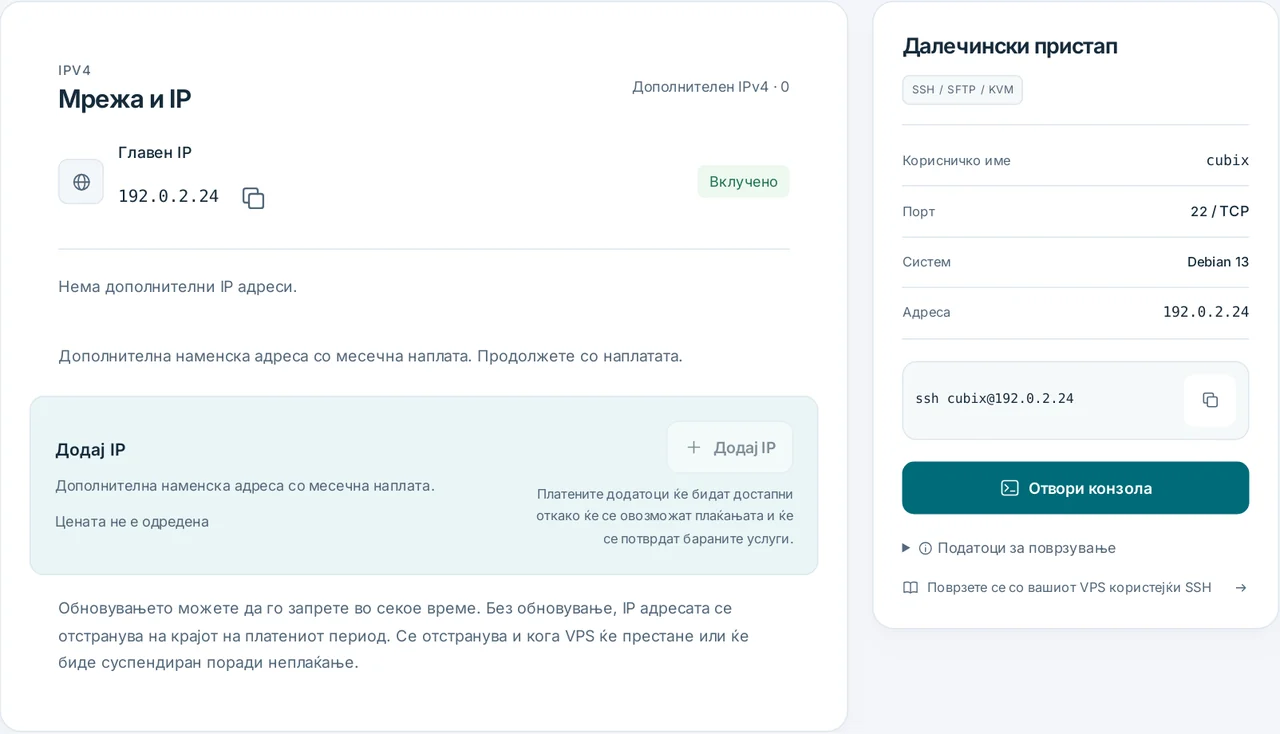Copy the ssh cubix@192.0.2.24 command

coord(1210,400)
